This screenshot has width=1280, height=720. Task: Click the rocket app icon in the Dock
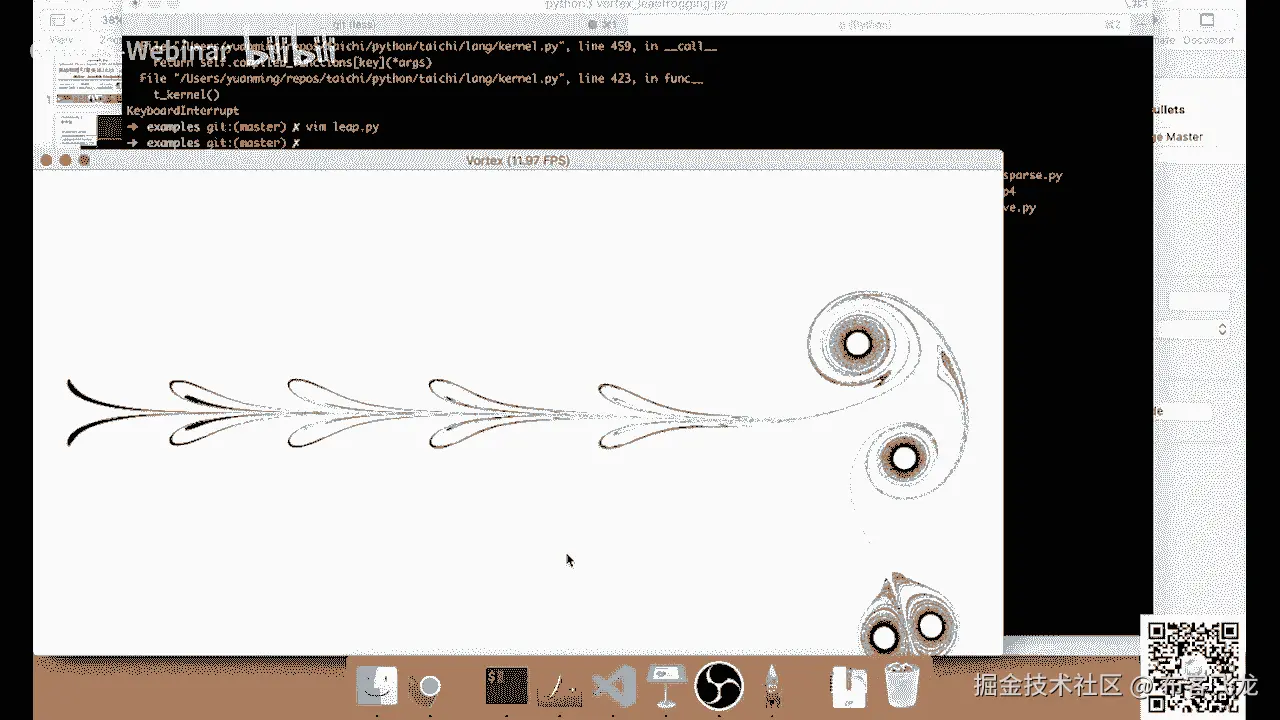coord(773,686)
